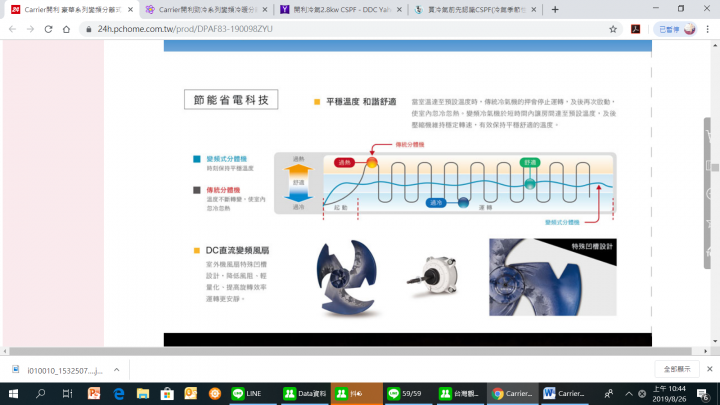Image resolution: width=720 pixels, height=405 pixels.
Task: Switch to the first Carrier pchome tab
Action: [x=72, y=9]
